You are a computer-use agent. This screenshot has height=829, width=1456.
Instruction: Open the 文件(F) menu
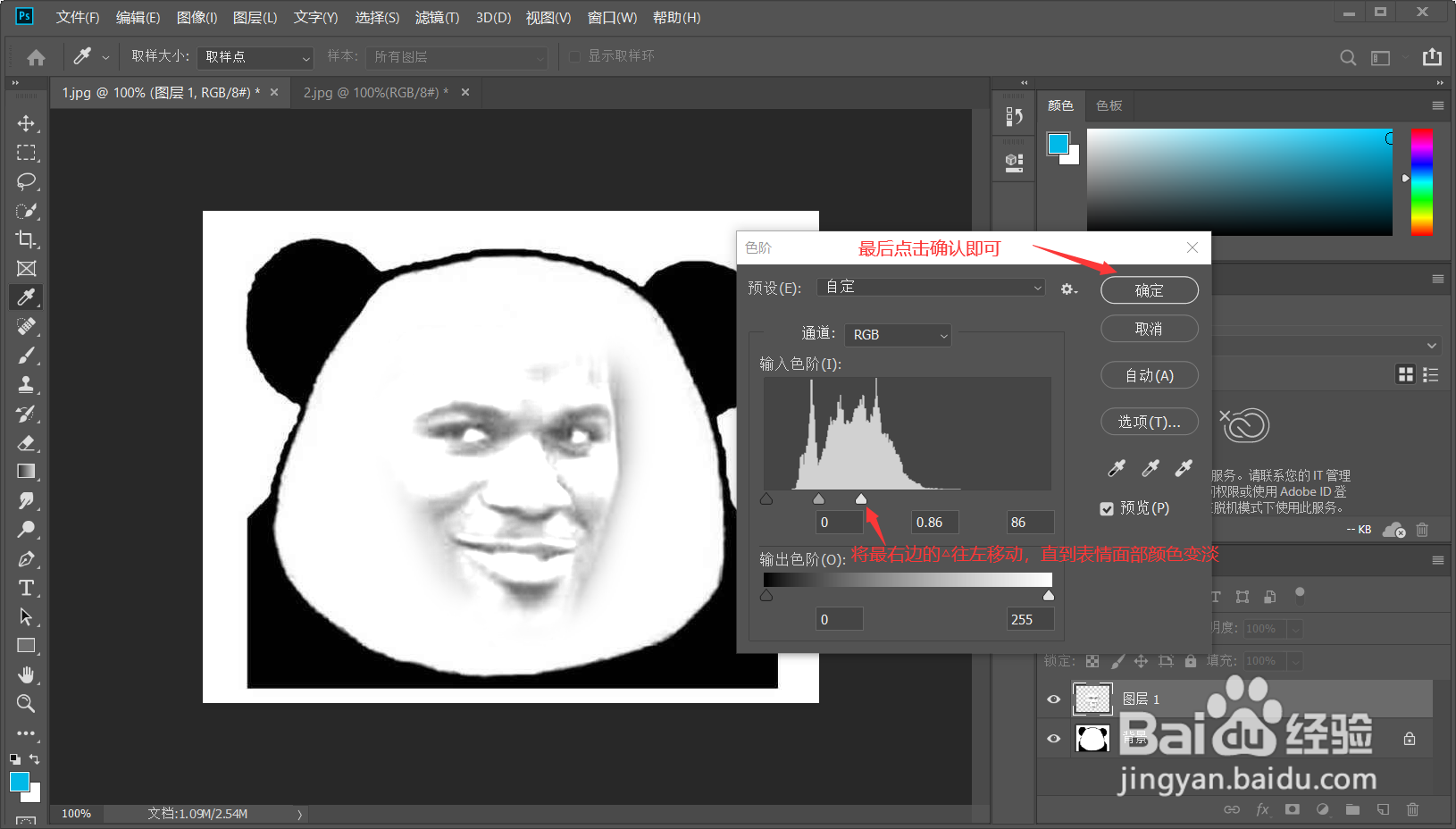[78, 18]
